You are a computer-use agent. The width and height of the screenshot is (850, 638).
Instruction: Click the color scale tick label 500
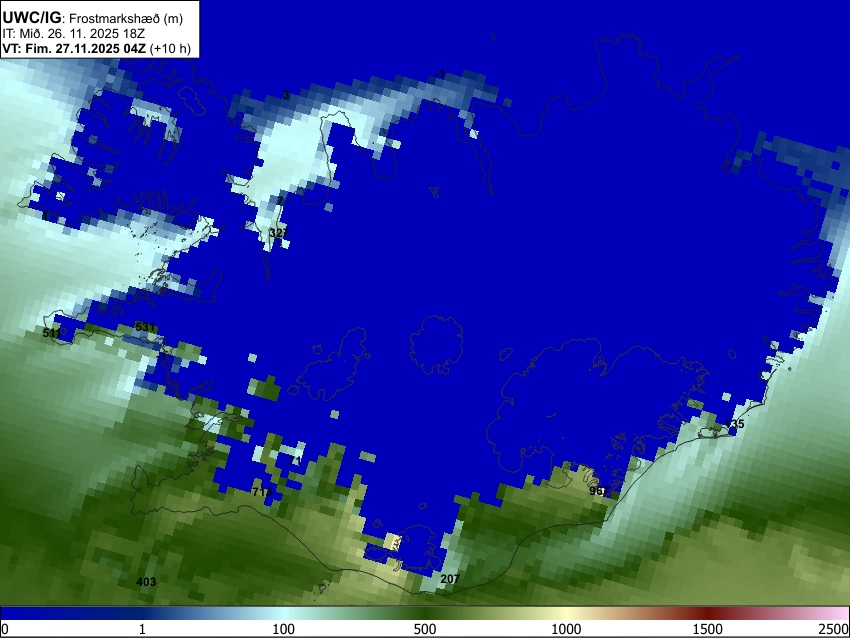point(425,629)
